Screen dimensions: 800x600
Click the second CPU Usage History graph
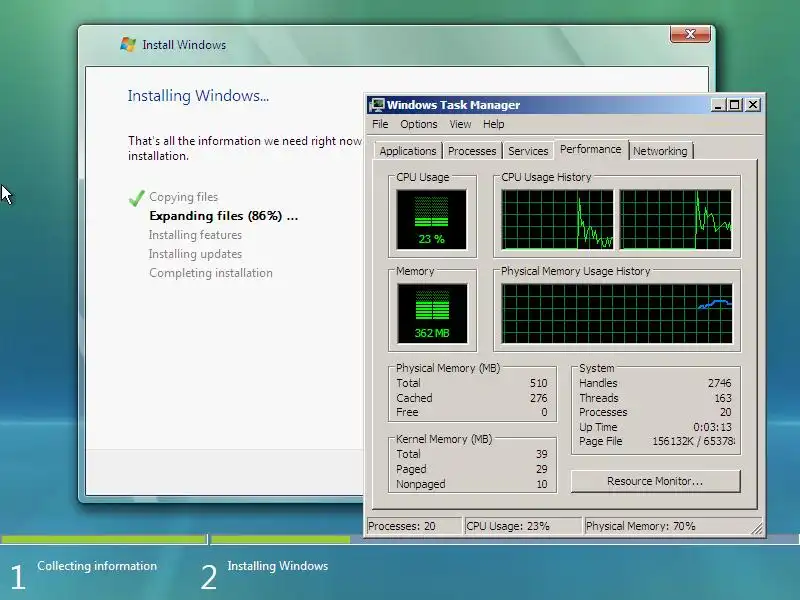pyautogui.click(x=676, y=220)
